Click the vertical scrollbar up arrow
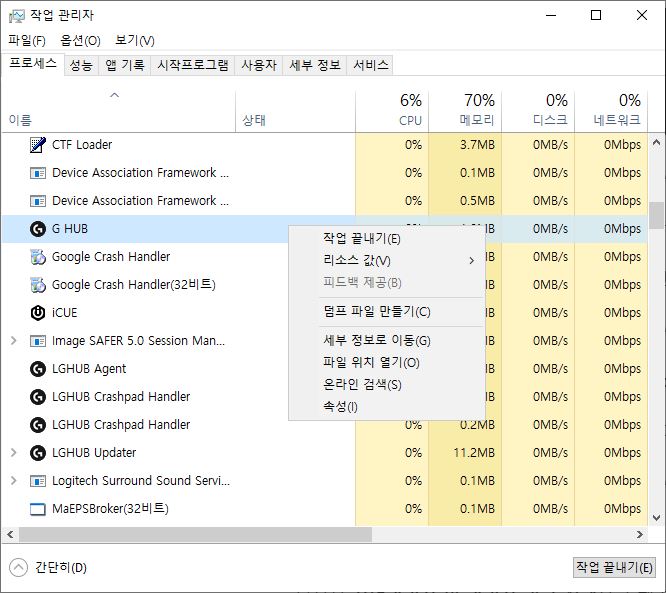 [x=657, y=142]
